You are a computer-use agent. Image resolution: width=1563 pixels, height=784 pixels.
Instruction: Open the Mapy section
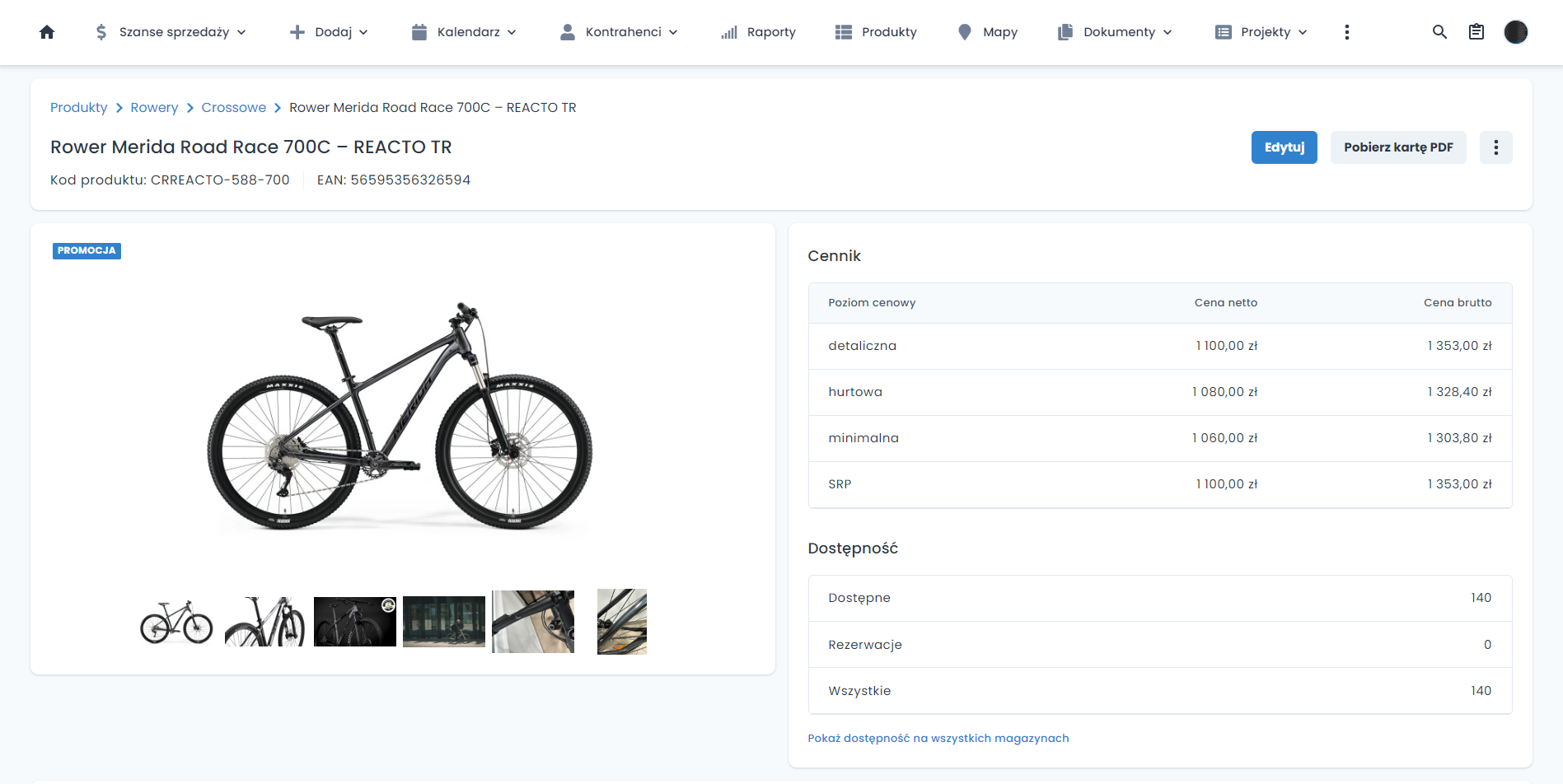pyautogui.click(x=987, y=32)
